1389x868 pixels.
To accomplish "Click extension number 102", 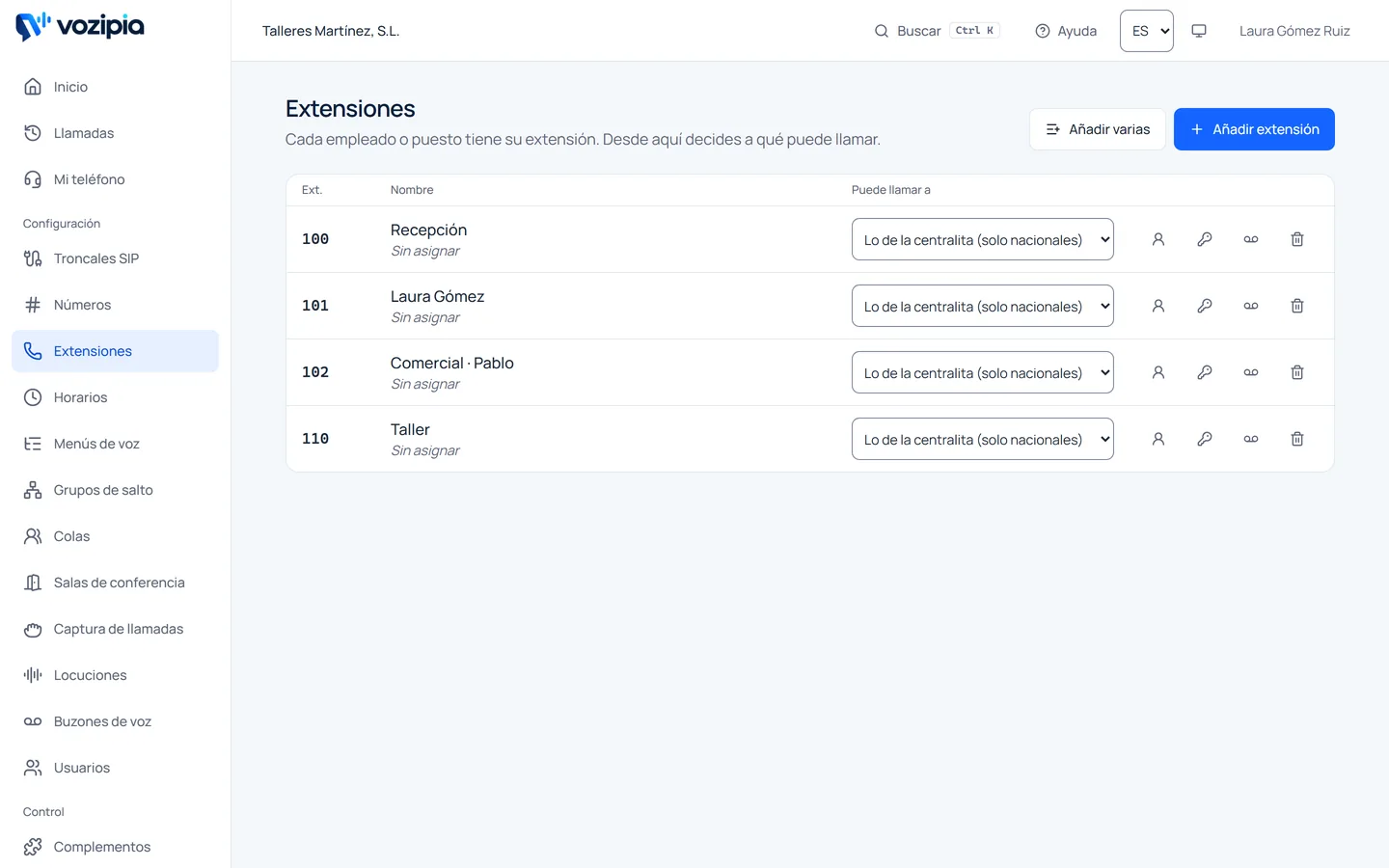I will [x=315, y=372].
